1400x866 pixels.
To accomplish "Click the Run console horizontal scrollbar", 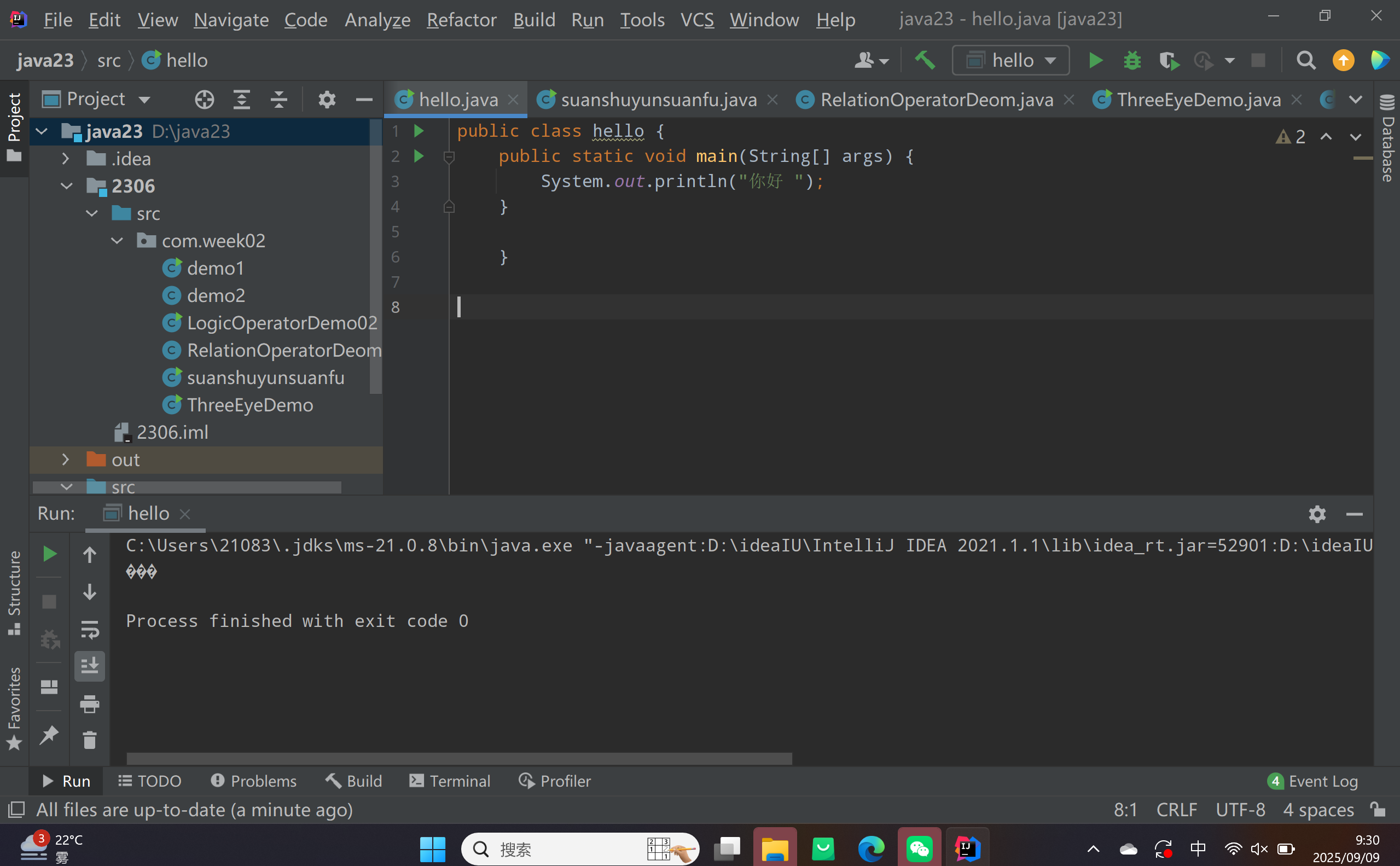I will pyautogui.click(x=458, y=758).
